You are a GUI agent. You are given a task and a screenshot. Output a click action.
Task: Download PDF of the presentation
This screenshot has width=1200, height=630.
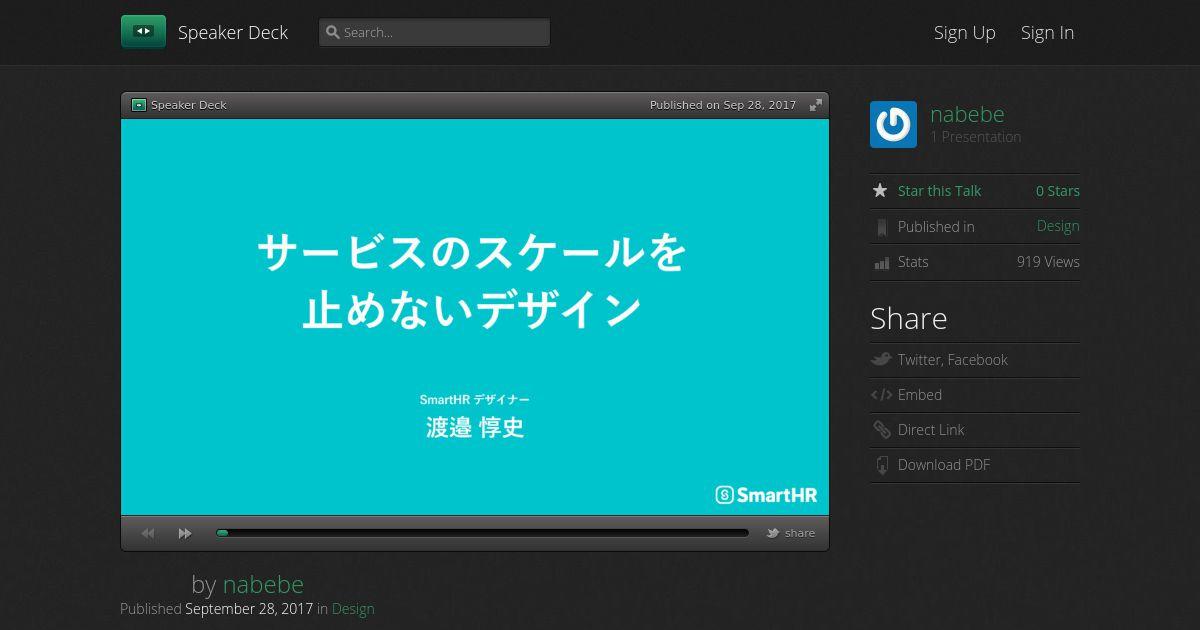click(944, 465)
